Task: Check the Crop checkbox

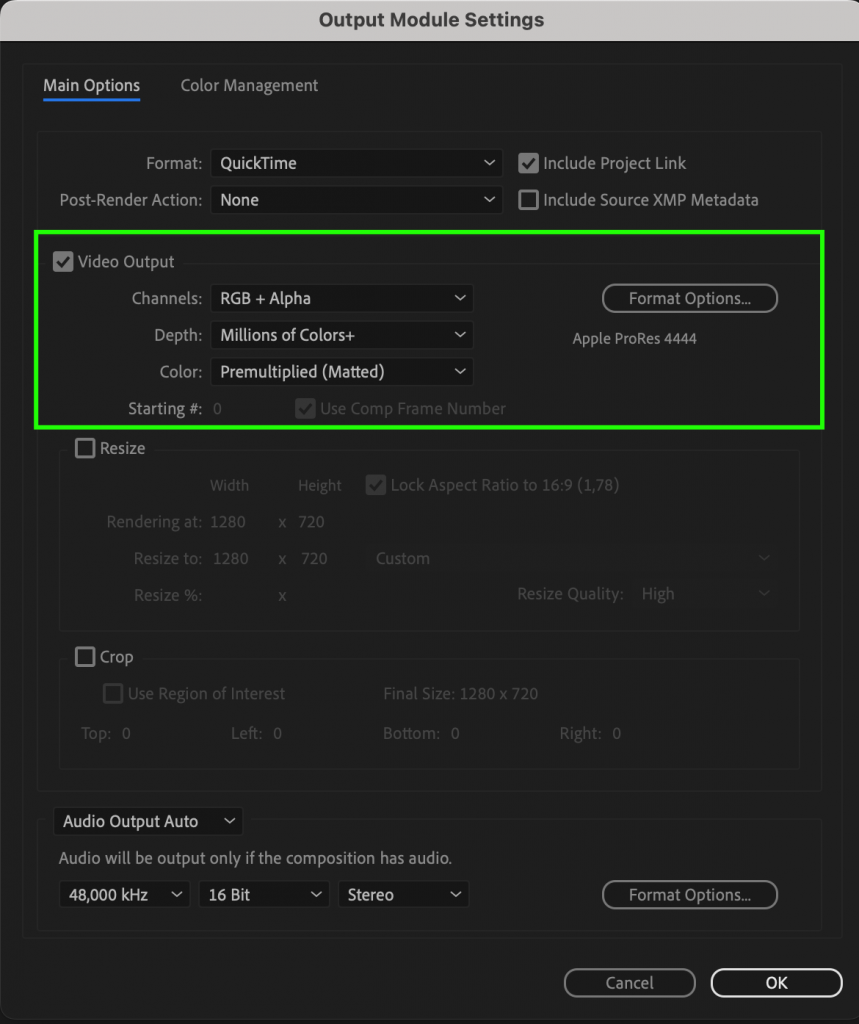Action: coord(85,656)
